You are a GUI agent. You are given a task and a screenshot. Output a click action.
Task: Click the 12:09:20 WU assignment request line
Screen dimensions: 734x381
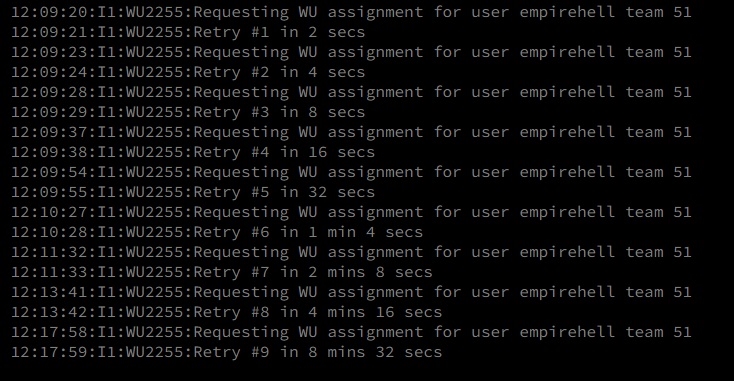click(x=351, y=12)
